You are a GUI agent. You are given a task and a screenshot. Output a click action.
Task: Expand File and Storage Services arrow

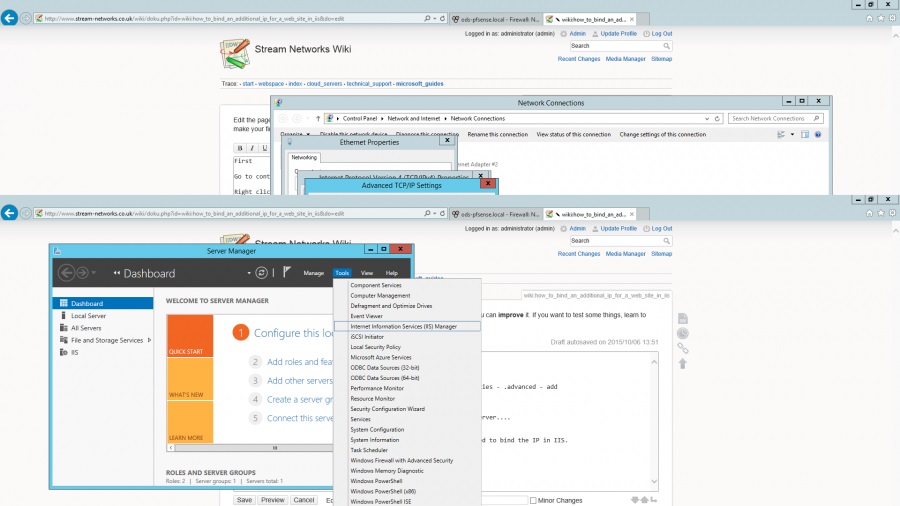(149, 340)
